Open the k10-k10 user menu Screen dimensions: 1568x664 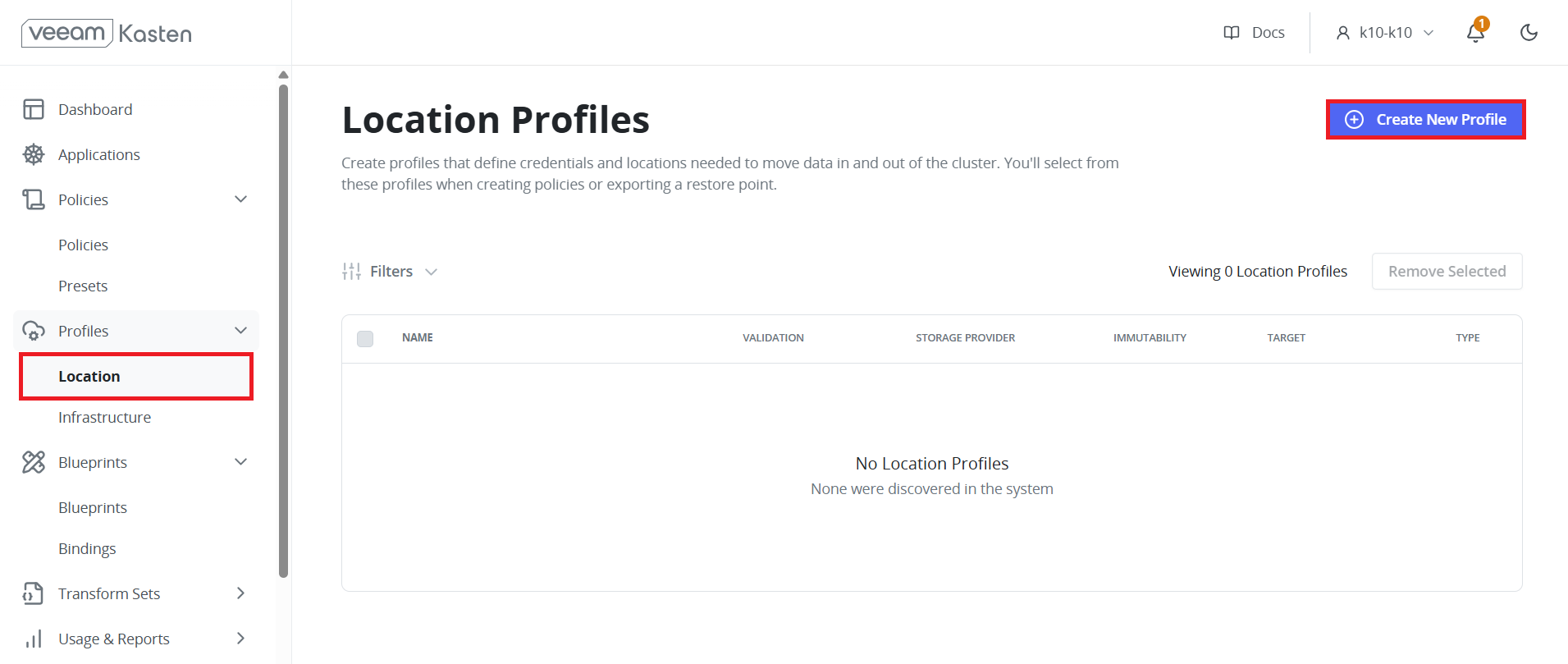pos(1385,32)
